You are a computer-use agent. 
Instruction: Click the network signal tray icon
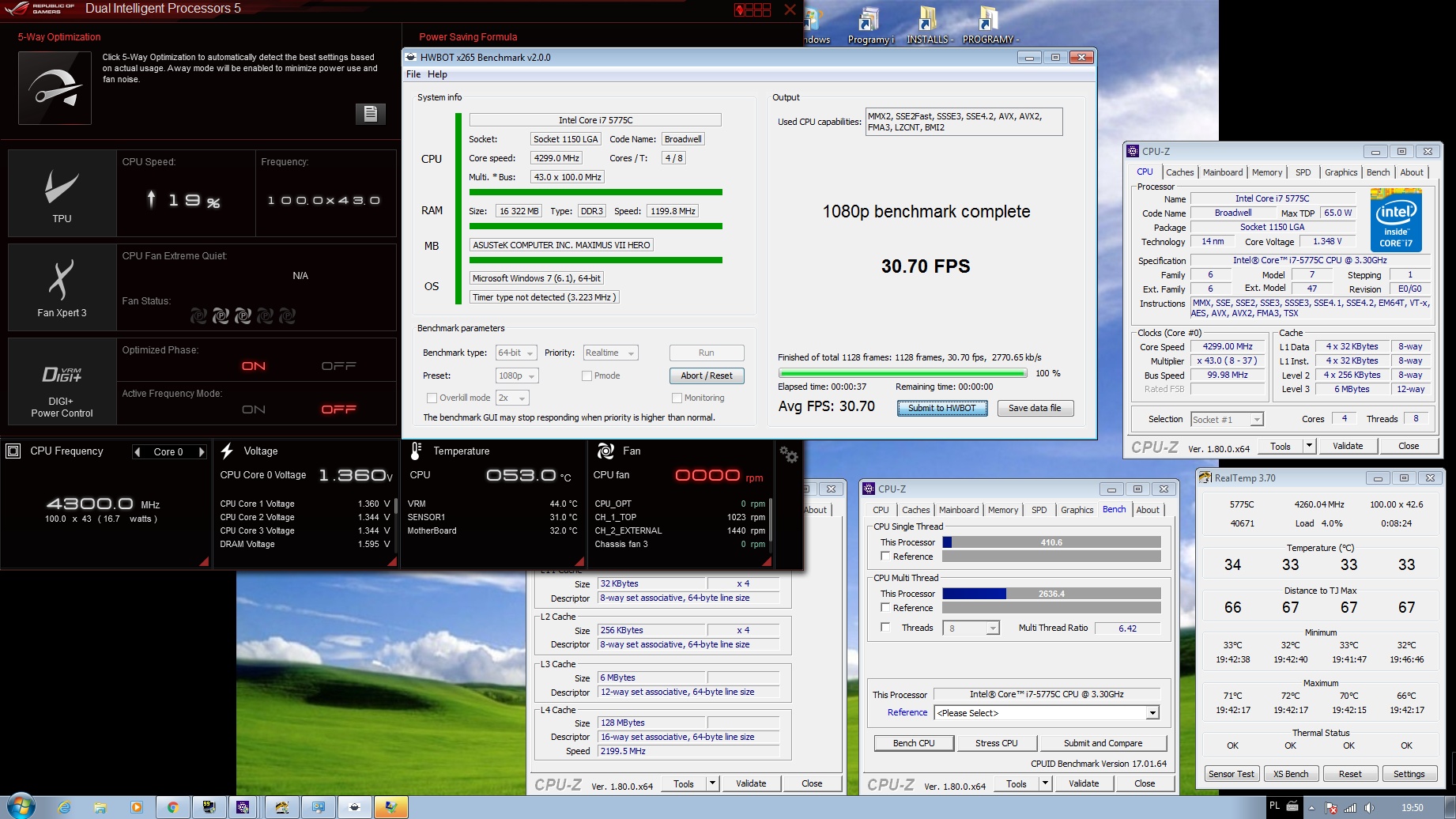pyautogui.click(x=1350, y=808)
